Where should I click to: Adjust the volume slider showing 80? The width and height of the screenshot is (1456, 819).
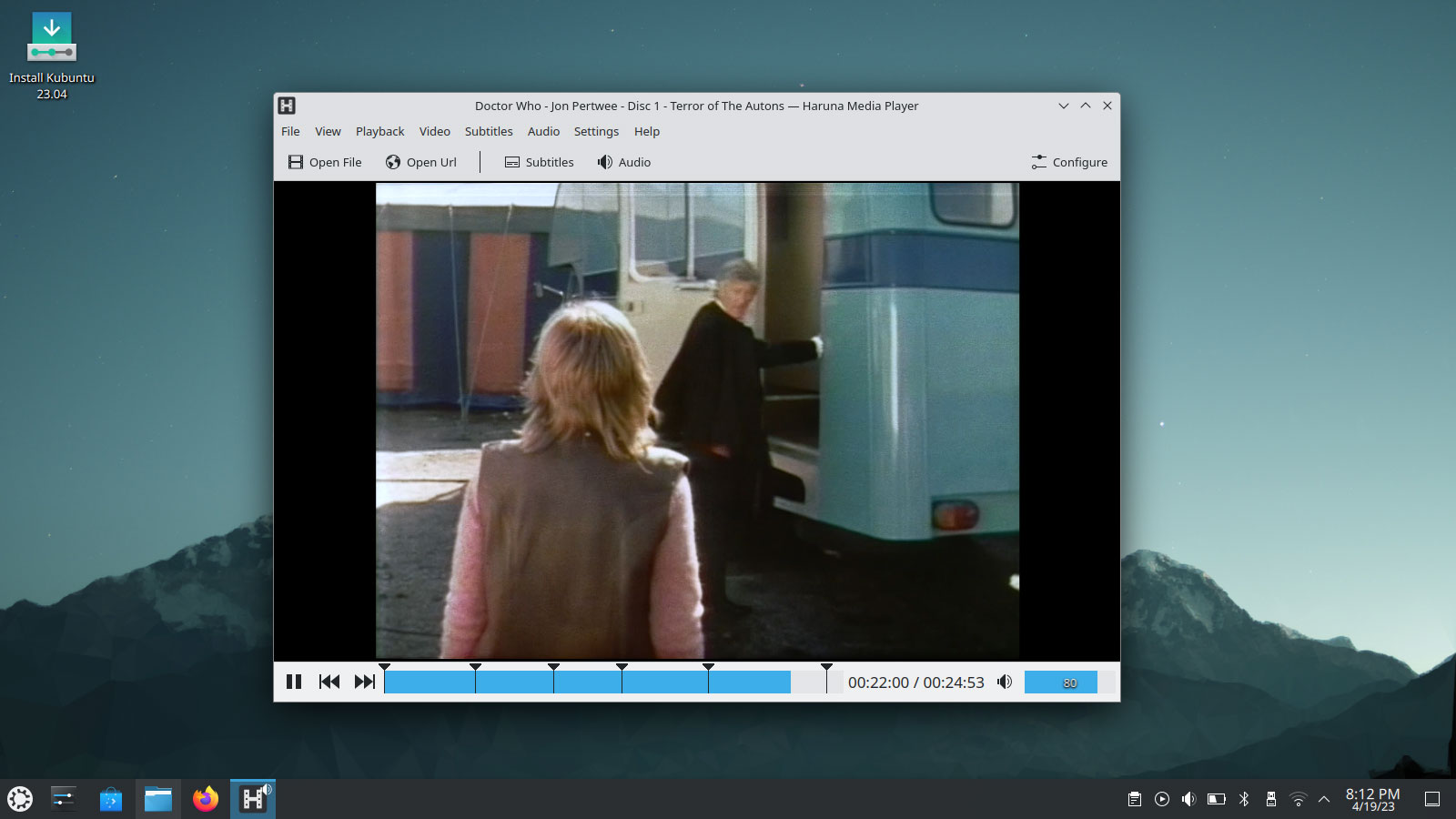click(x=1069, y=682)
